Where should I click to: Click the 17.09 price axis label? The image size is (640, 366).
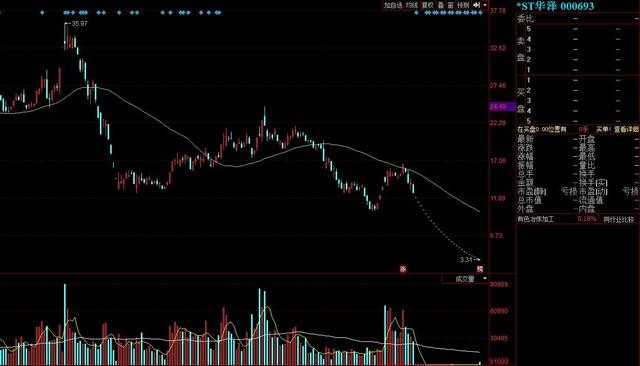[498, 161]
